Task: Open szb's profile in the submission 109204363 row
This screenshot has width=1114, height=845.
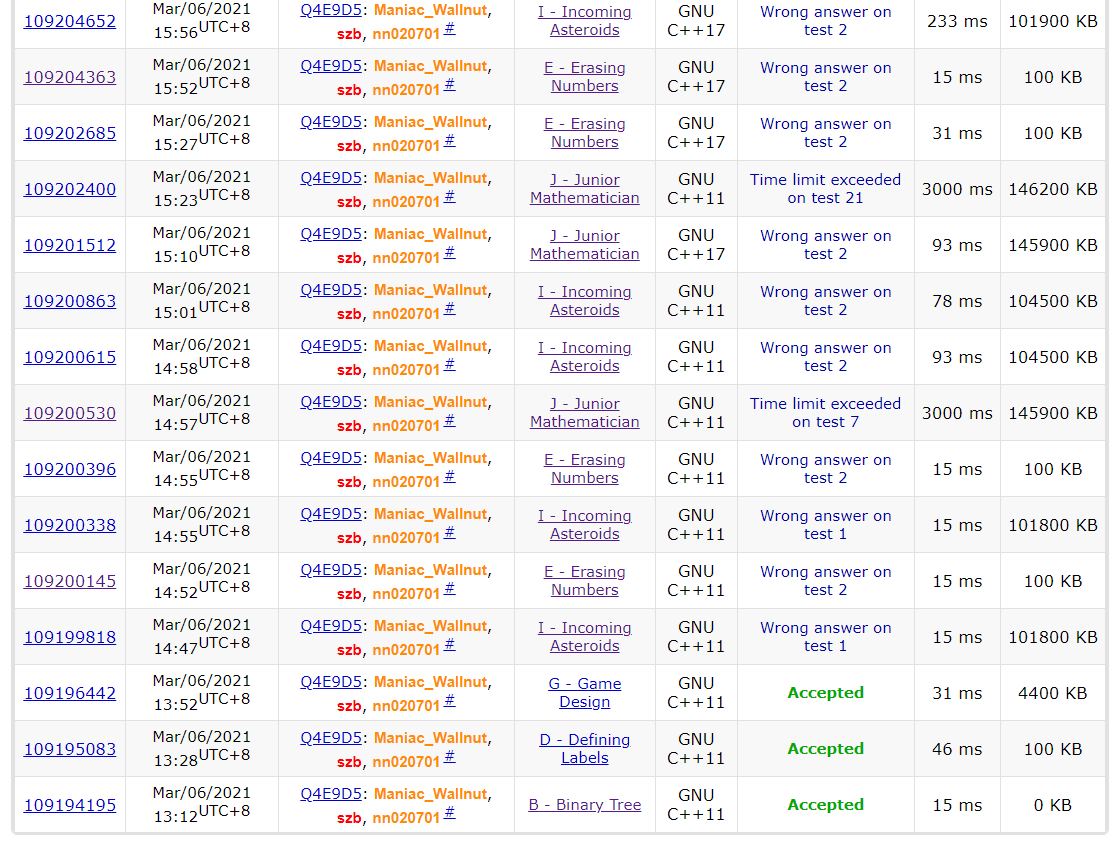Action: click(349, 90)
